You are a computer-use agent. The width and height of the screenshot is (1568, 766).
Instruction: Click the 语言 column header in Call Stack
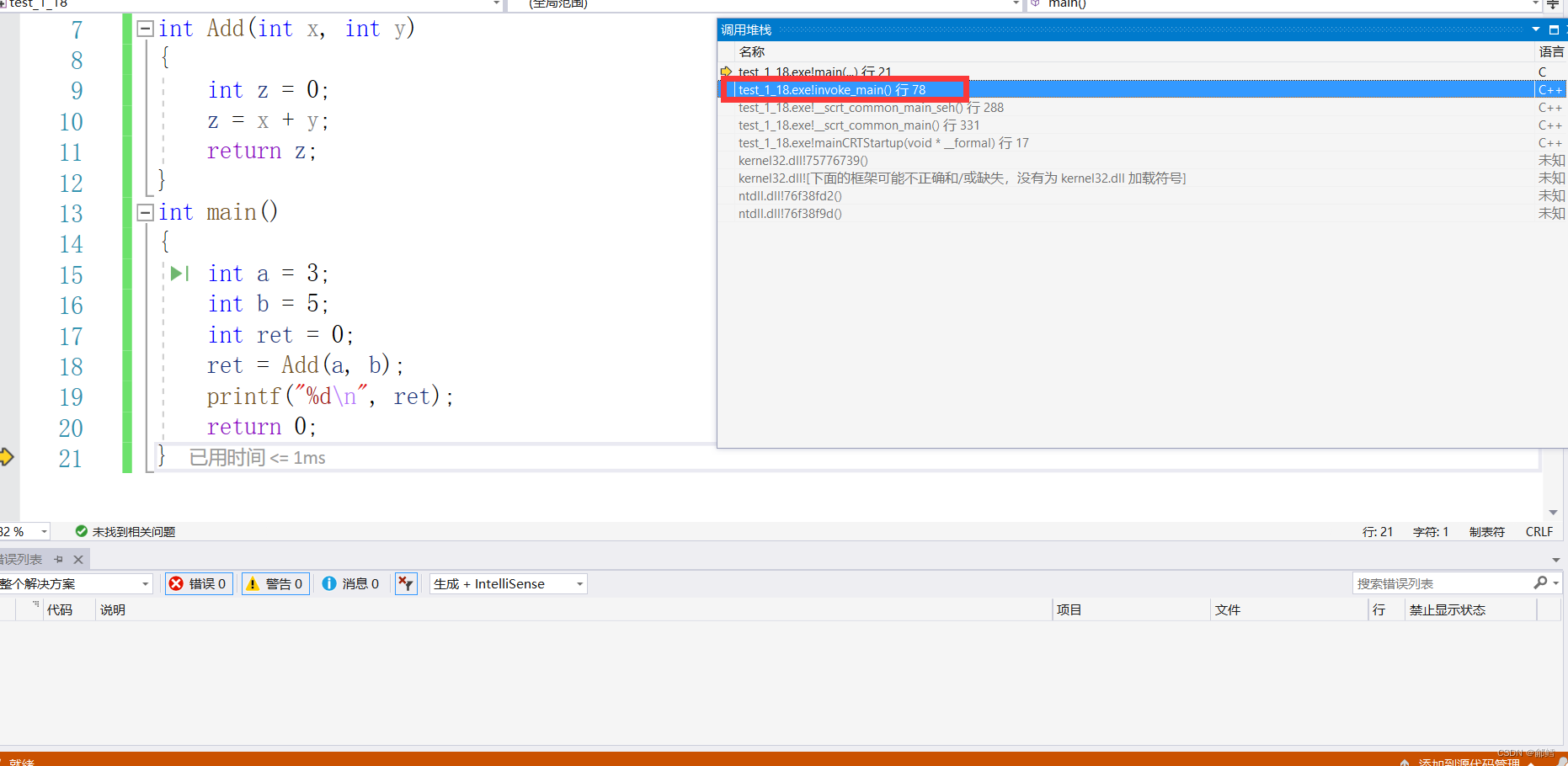[x=1551, y=51]
